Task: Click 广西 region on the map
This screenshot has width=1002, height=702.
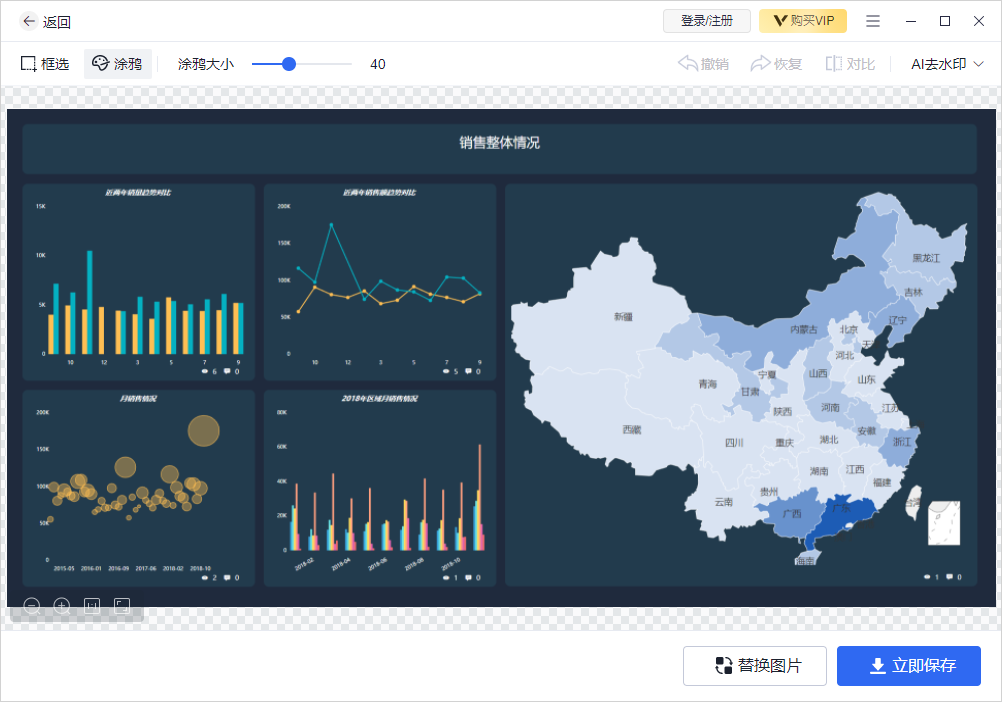Action: coord(792,514)
